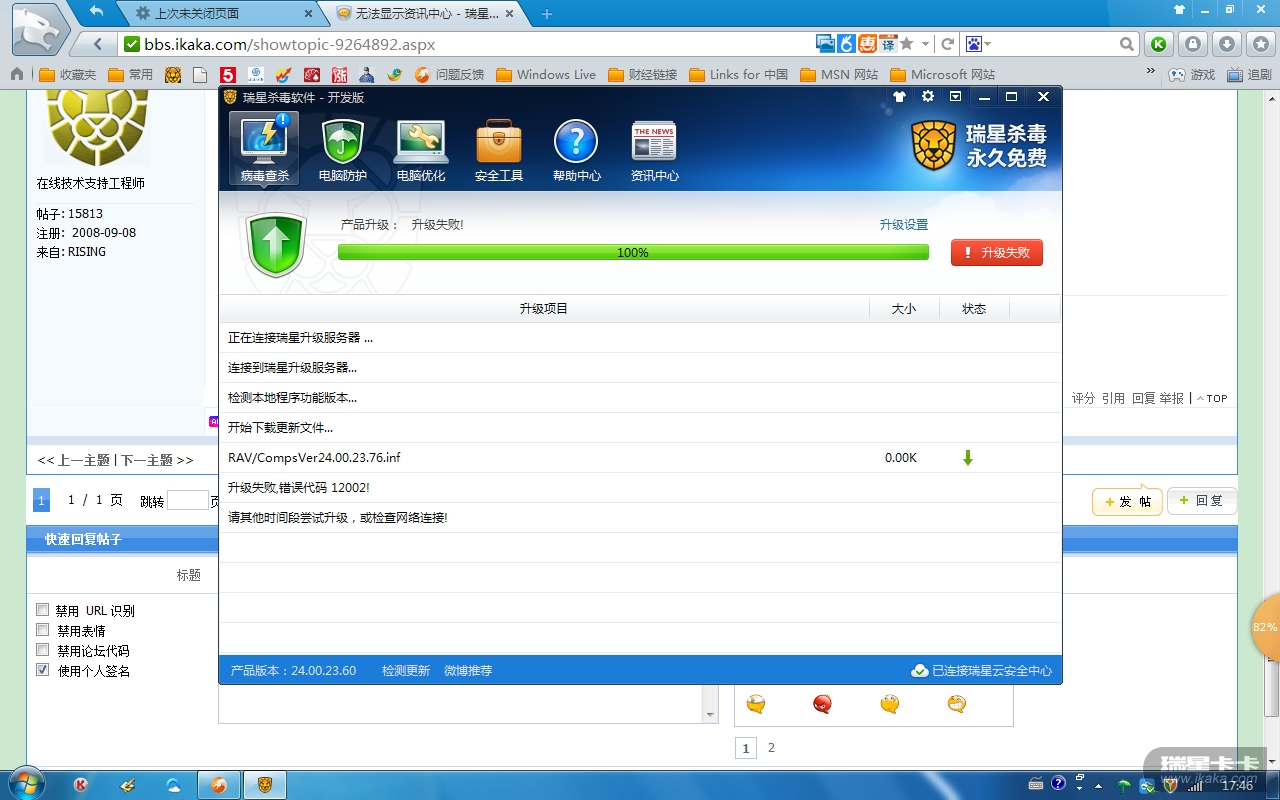This screenshot has height=800, width=1280.
Task: Click the red 升级失败 button
Action: [996, 253]
